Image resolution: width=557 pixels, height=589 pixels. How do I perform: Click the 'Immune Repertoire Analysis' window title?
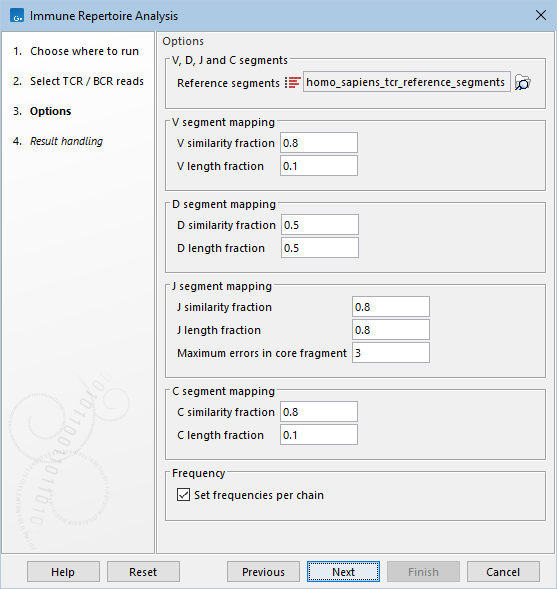104,16
